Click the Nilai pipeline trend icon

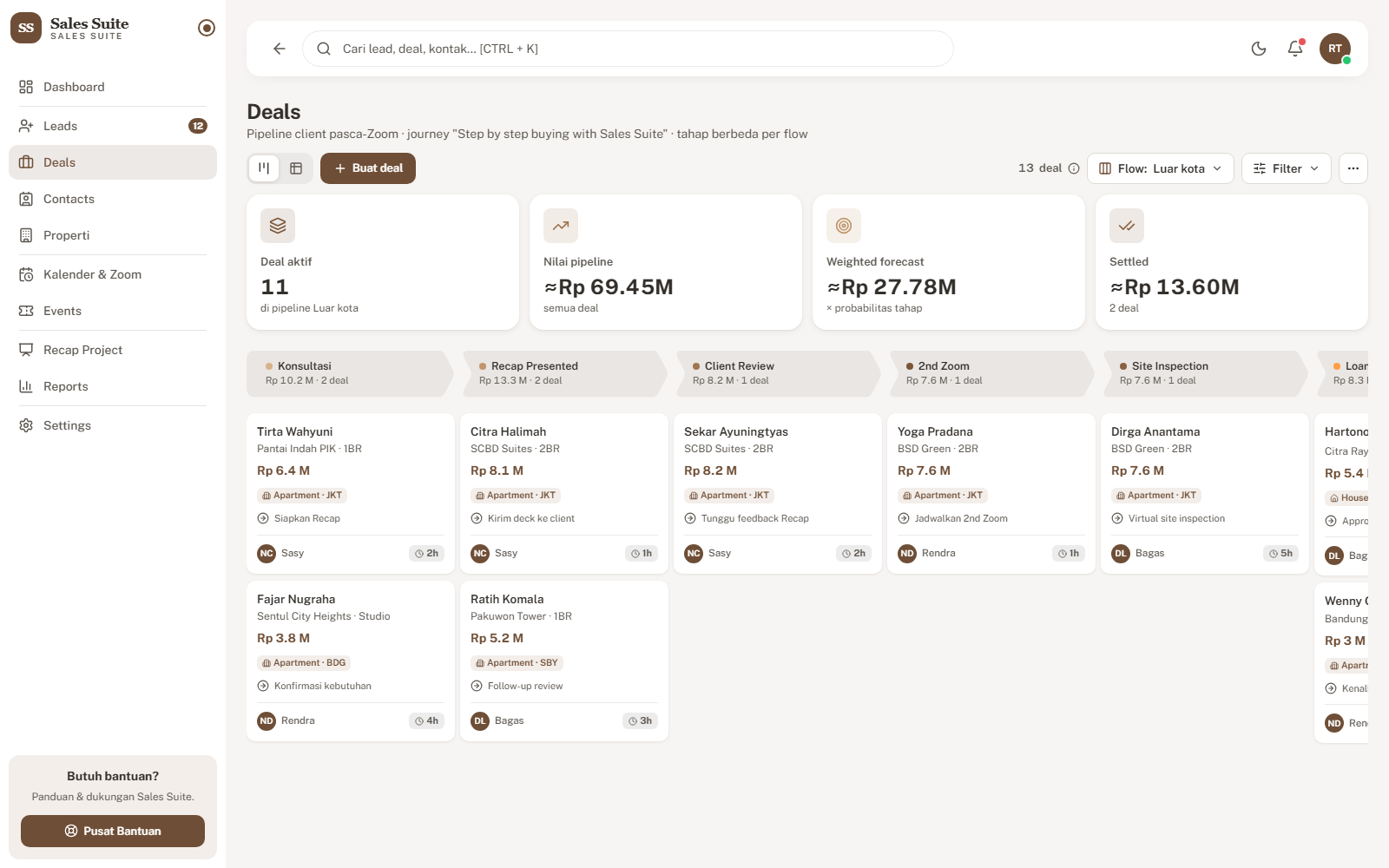561,226
